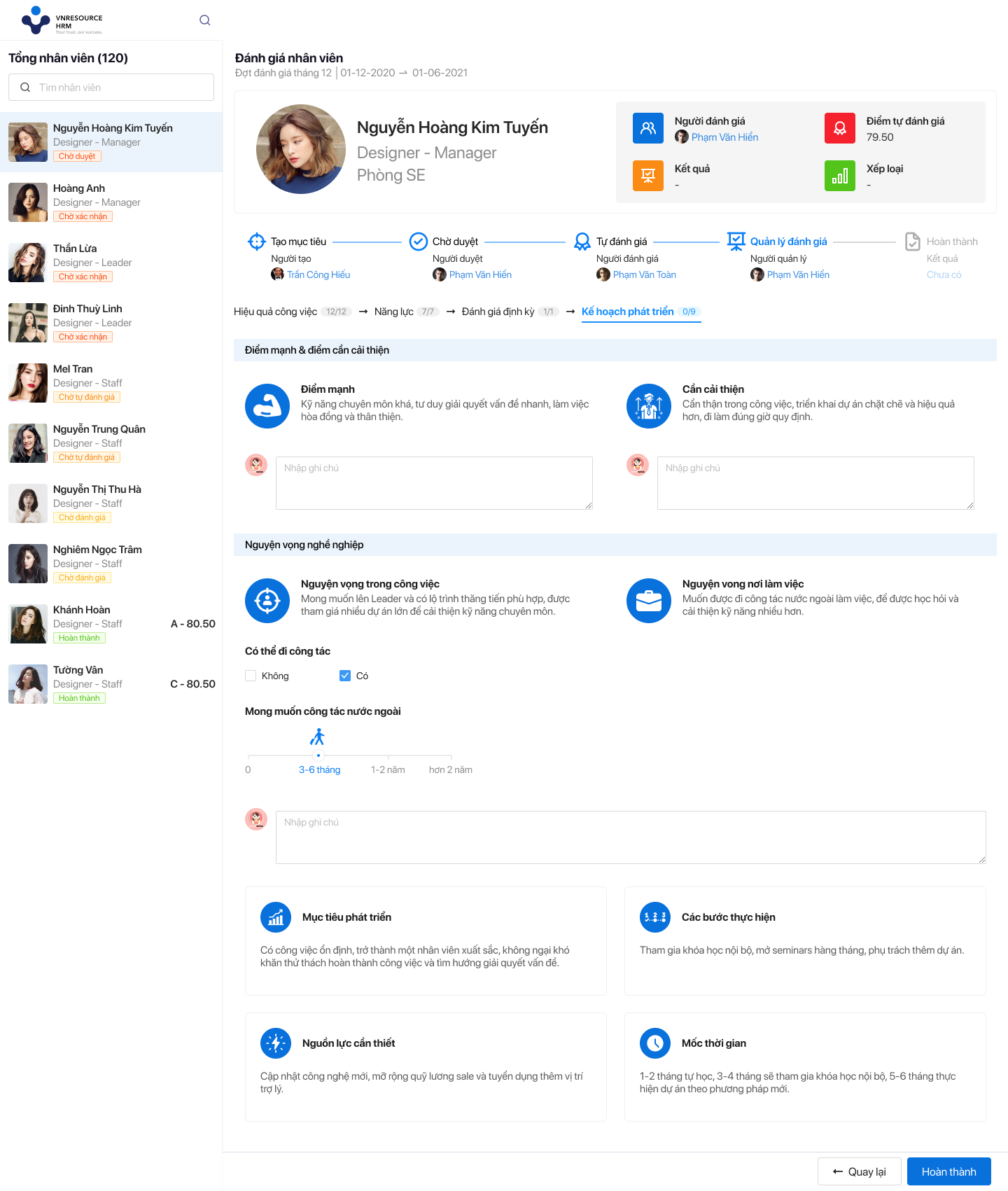The height and width of the screenshot is (1191, 1008).
Task: Click the Hoàn thành document step icon
Action: pos(912,242)
